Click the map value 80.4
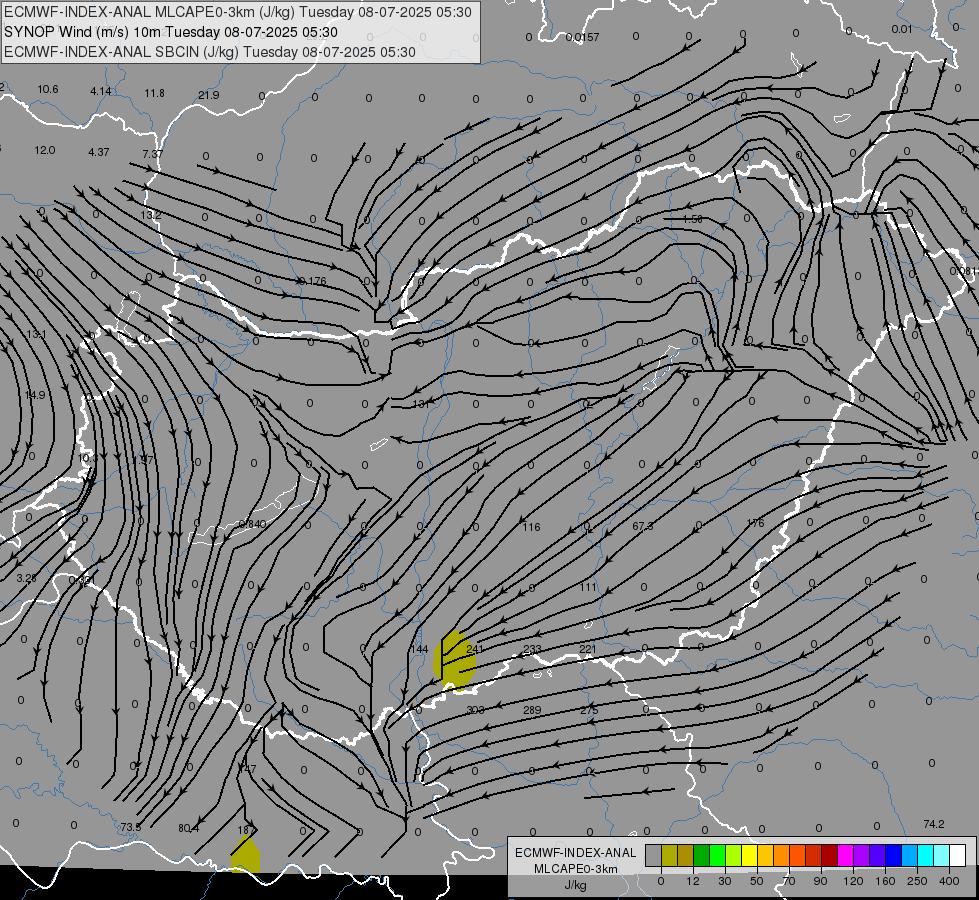The image size is (979, 900). pos(188,829)
